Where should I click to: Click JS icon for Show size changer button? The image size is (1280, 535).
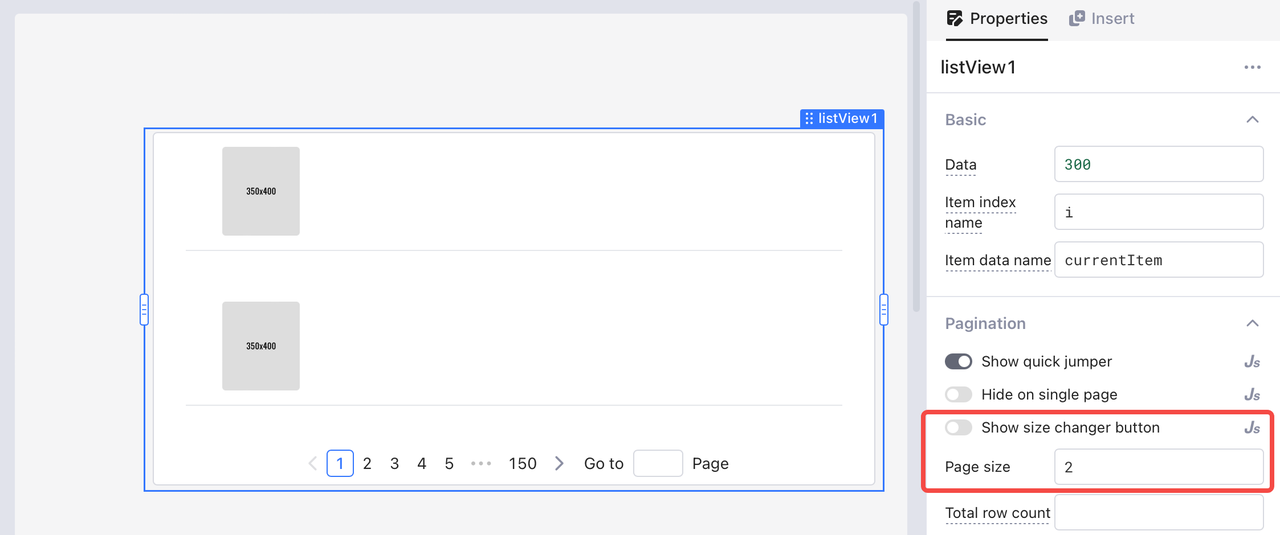click(1251, 428)
